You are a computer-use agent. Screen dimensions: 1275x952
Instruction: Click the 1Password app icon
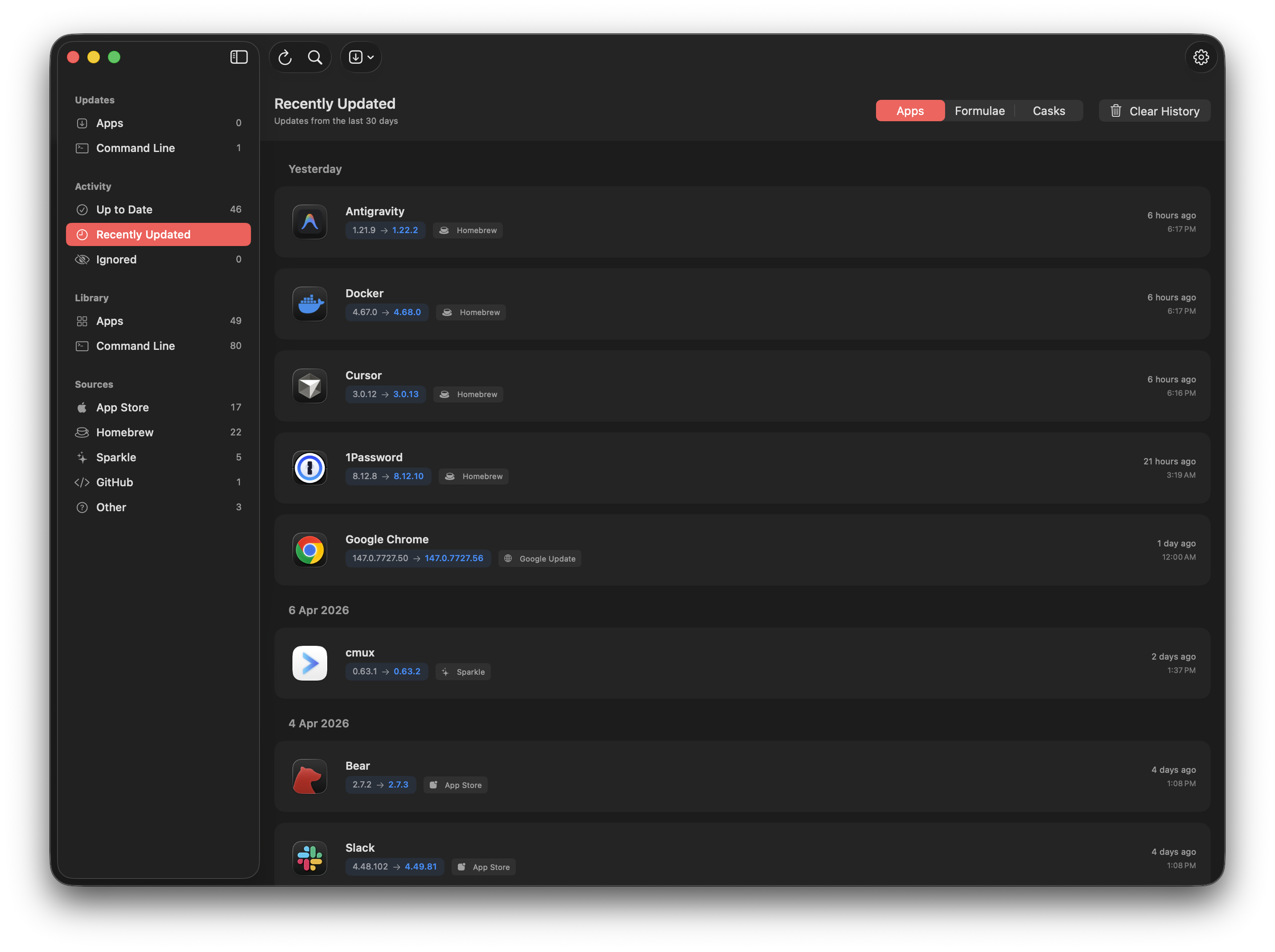pos(309,468)
